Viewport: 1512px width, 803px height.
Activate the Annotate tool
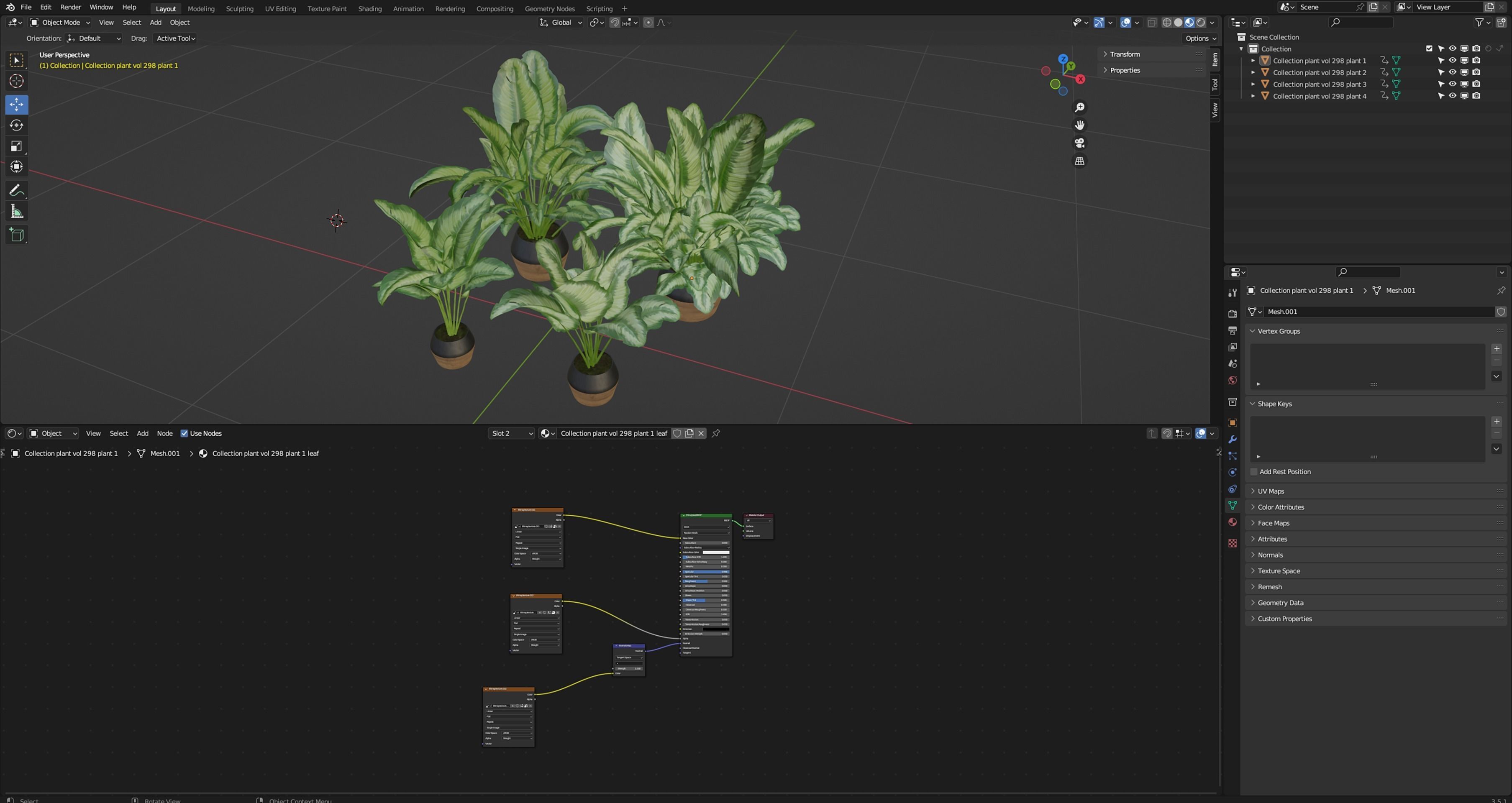[16, 190]
